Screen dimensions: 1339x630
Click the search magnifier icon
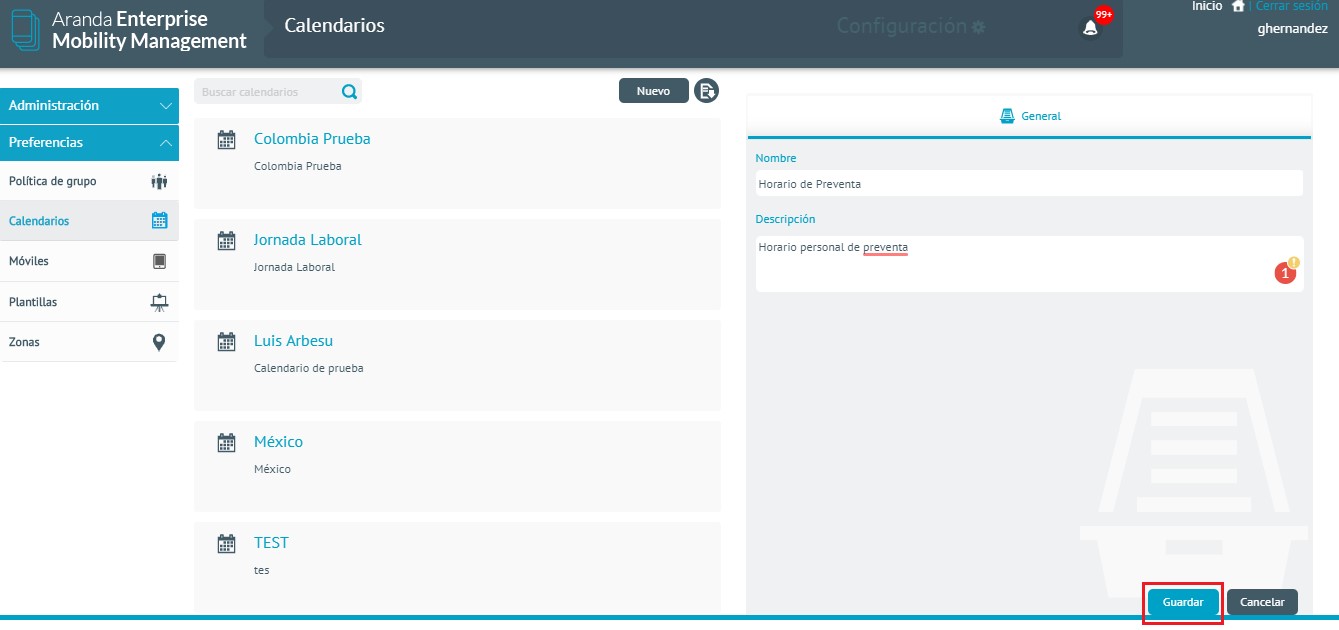(349, 92)
